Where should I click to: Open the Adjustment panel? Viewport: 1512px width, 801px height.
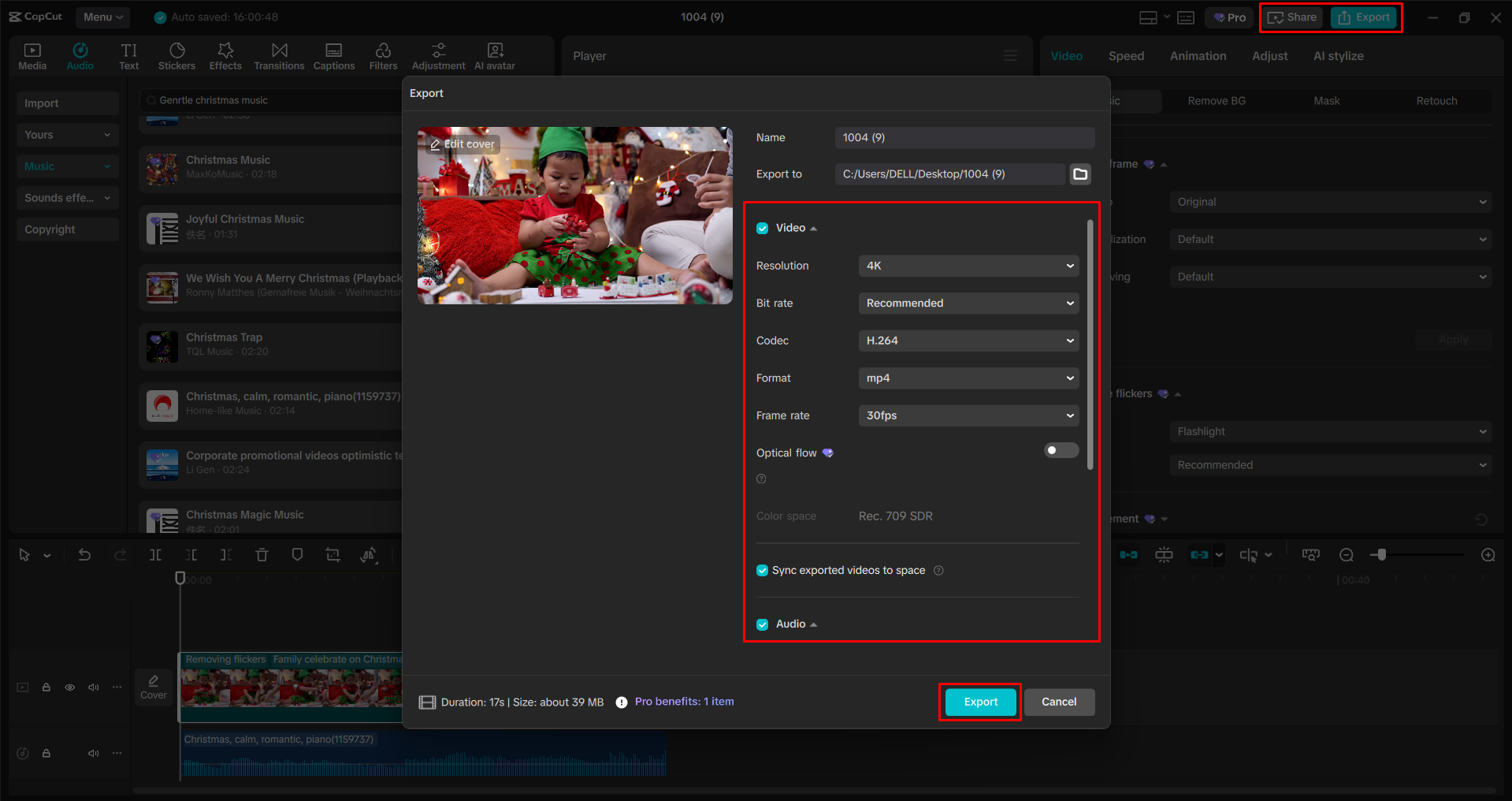click(x=438, y=55)
